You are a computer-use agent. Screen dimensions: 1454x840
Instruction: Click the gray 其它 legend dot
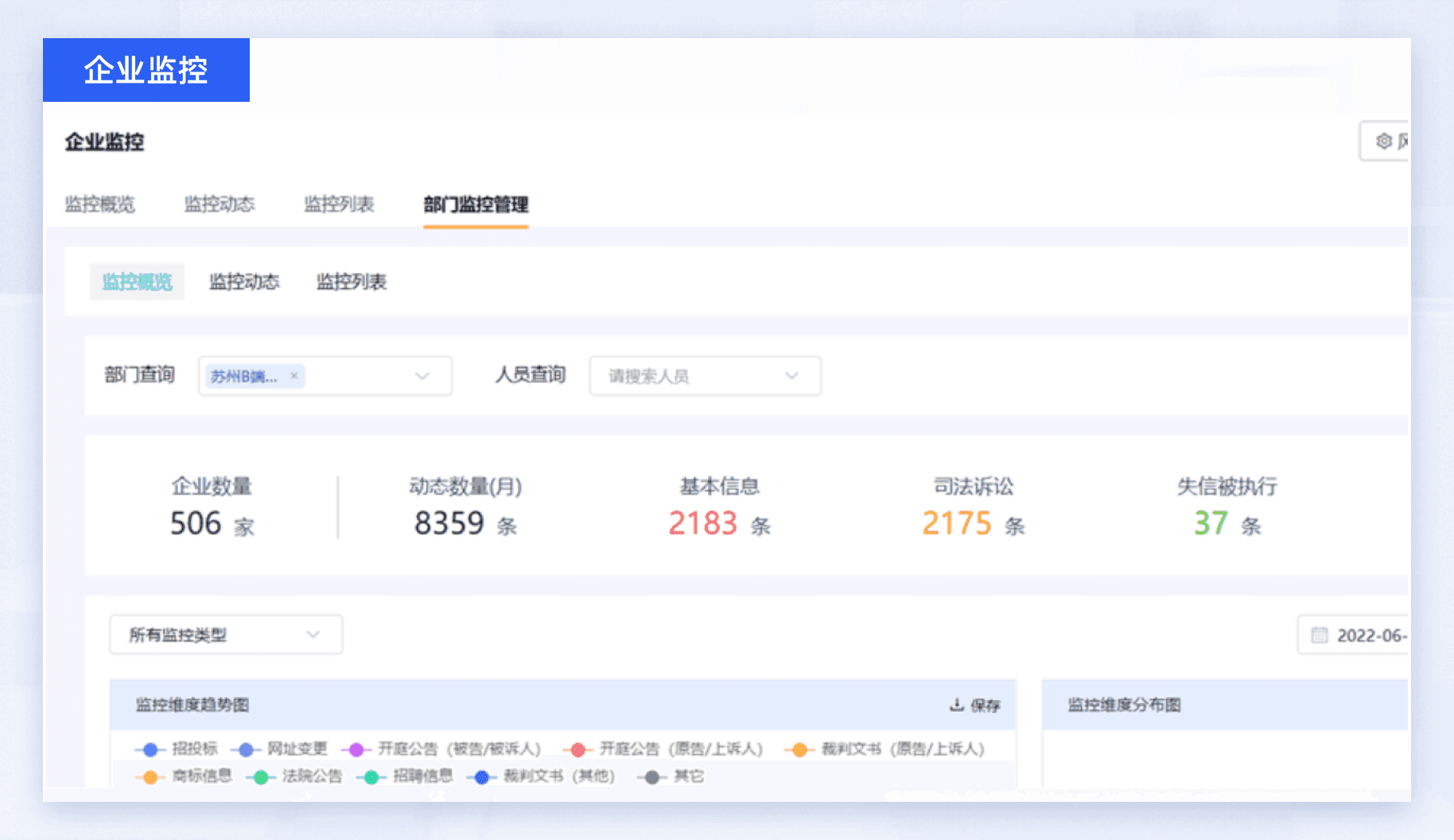pos(650,777)
